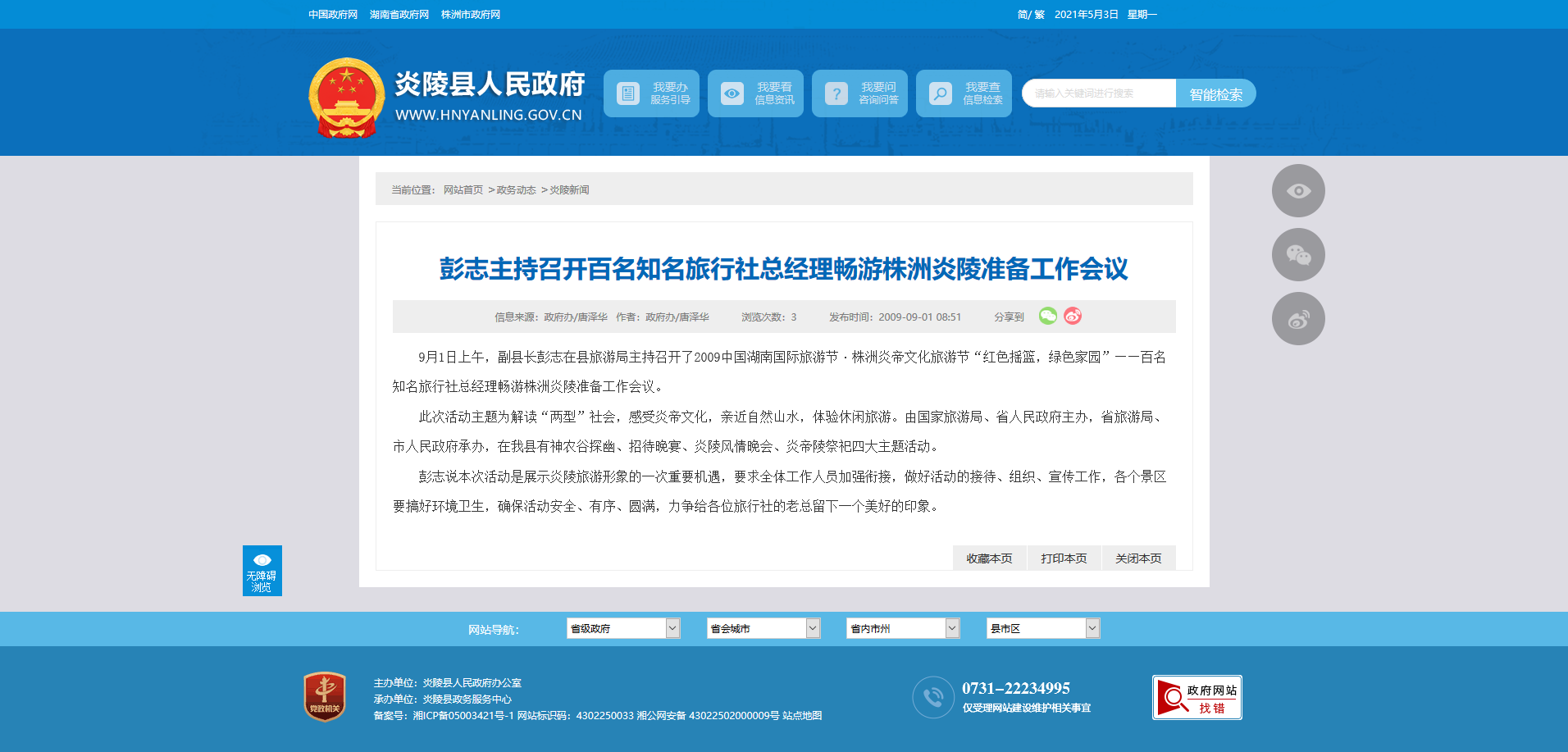Image resolution: width=1568 pixels, height=752 pixels.
Task: Open the 湖南省政府网 link
Action: (399, 15)
